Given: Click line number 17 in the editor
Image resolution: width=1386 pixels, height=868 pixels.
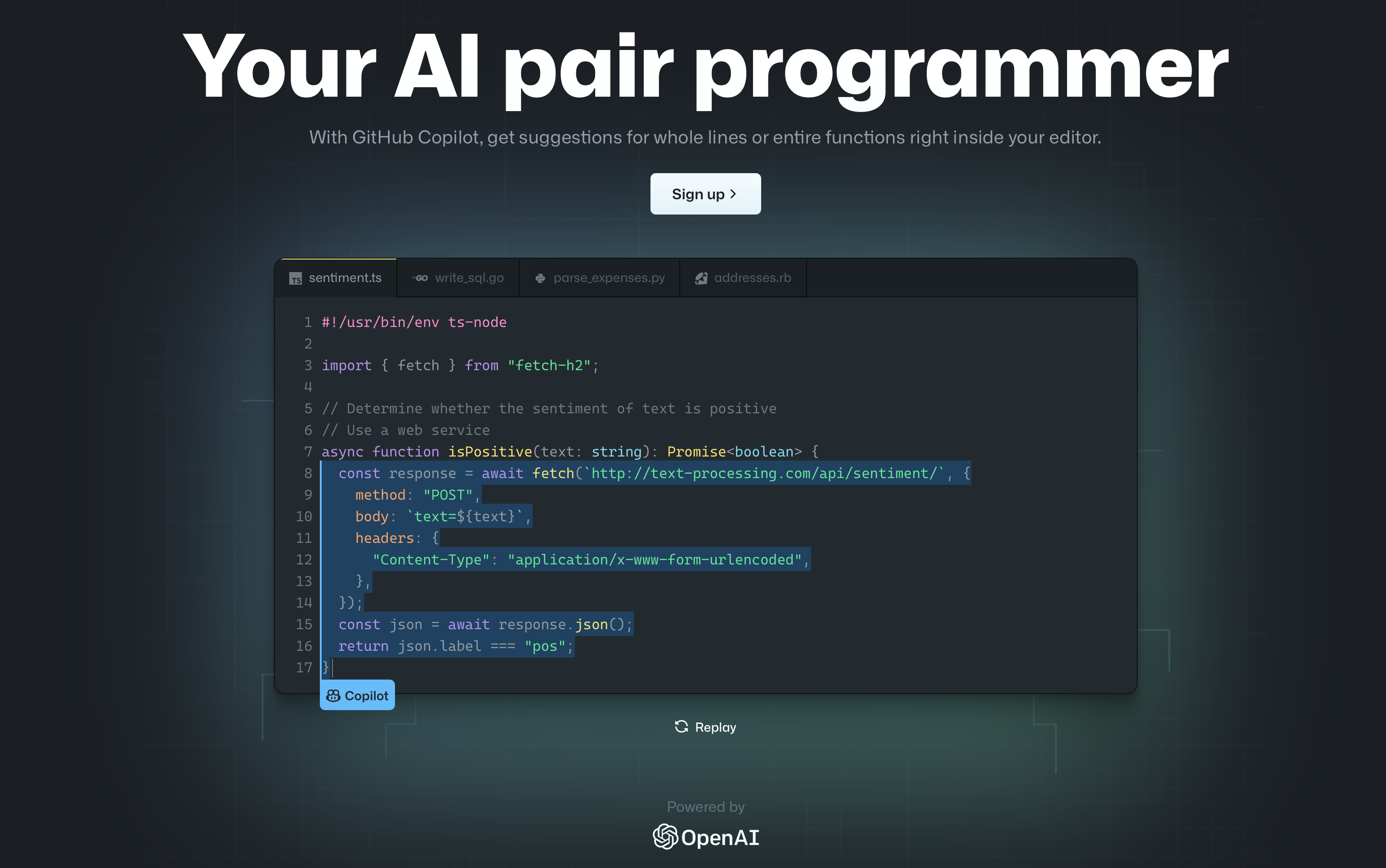Looking at the screenshot, I should (x=305, y=667).
